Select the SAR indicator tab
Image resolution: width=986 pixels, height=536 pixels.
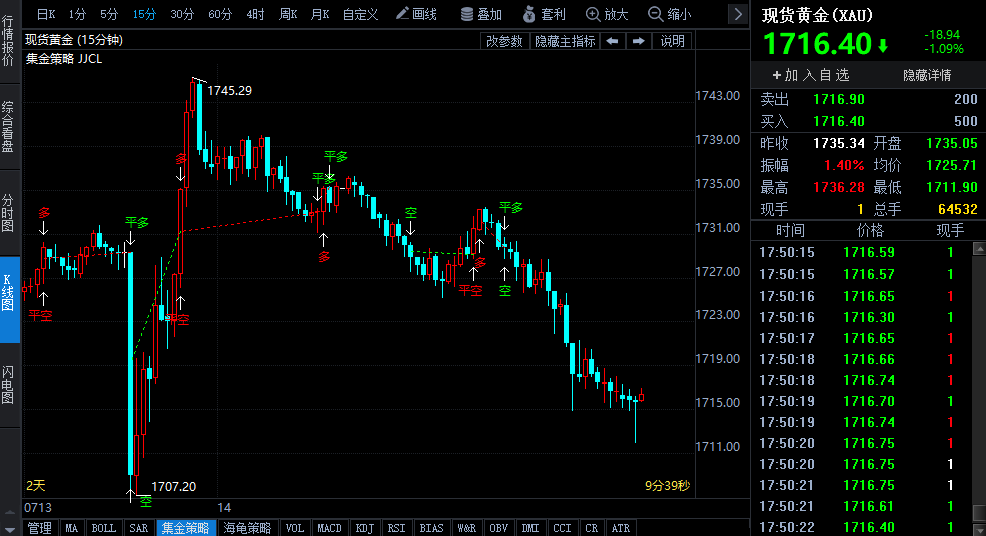coord(138,528)
